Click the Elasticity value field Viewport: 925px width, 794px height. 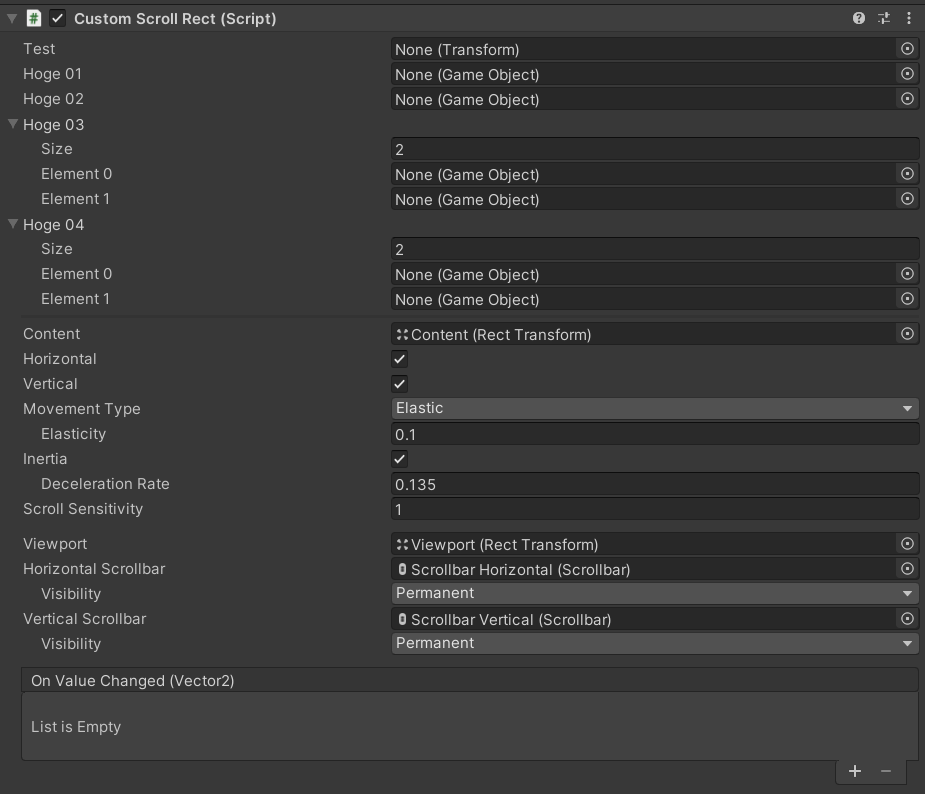click(655, 434)
